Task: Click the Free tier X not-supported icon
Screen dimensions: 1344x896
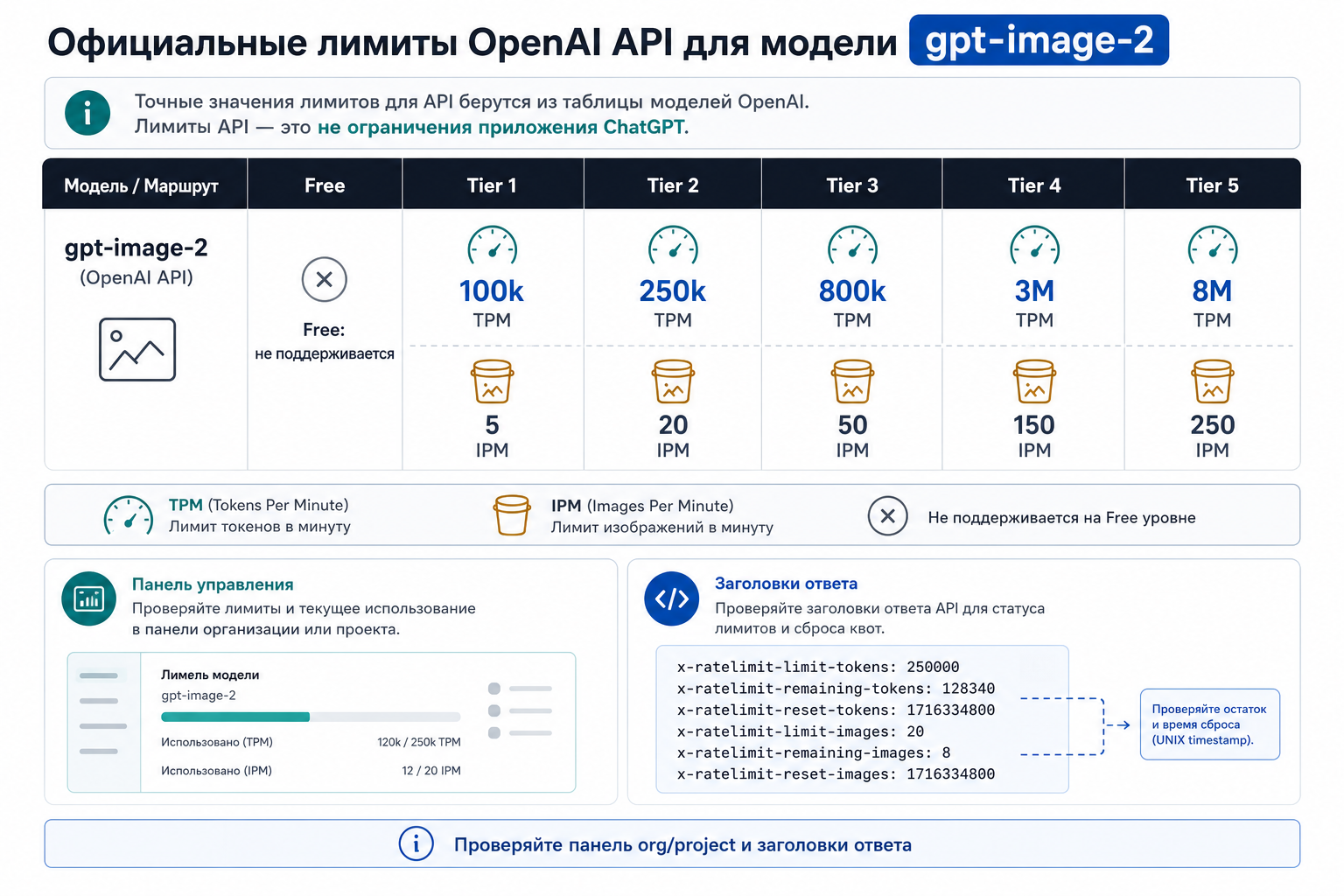Action: coord(325,280)
